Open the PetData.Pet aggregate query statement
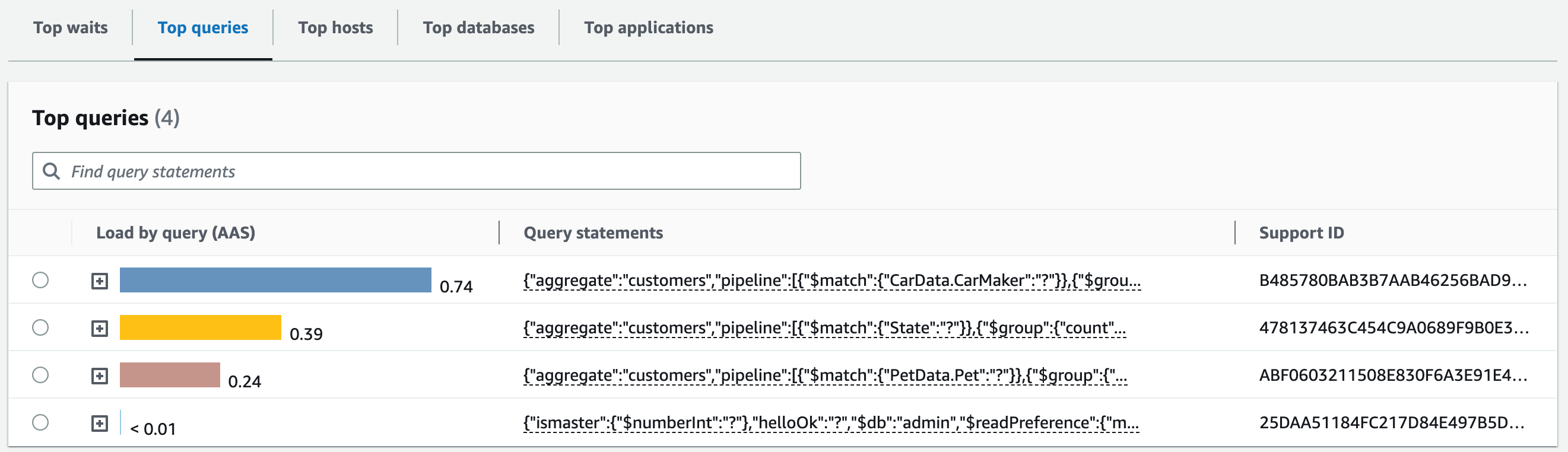This screenshot has height=452, width=1568. tap(825, 375)
